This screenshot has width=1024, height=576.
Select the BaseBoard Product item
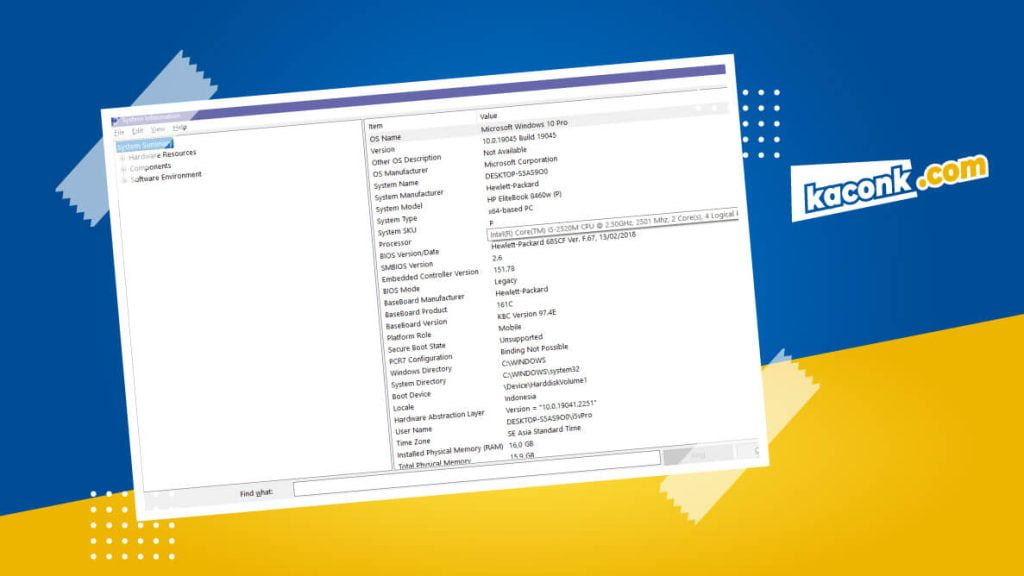point(417,312)
